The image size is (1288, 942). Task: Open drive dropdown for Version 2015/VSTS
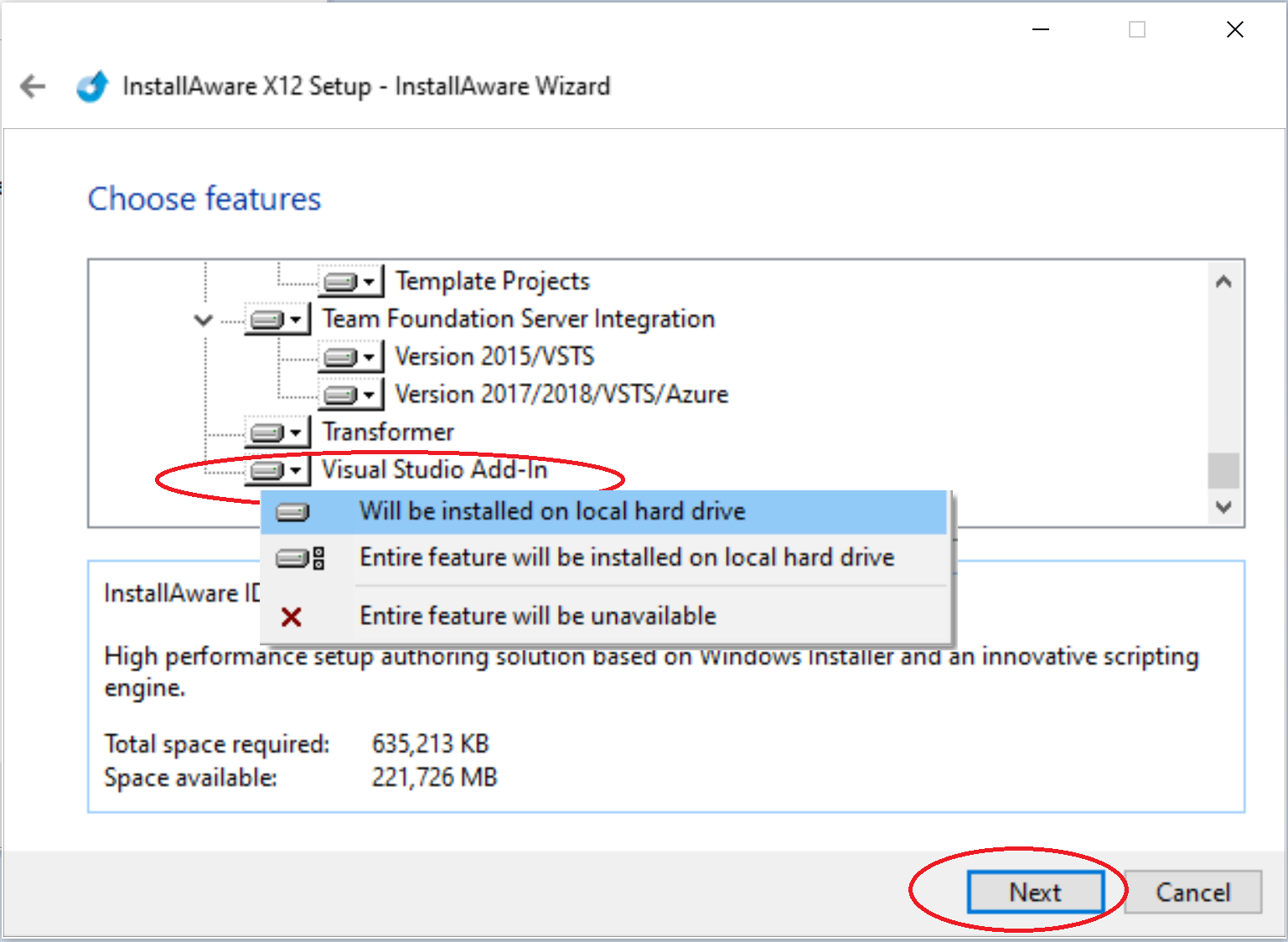click(350, 357)
